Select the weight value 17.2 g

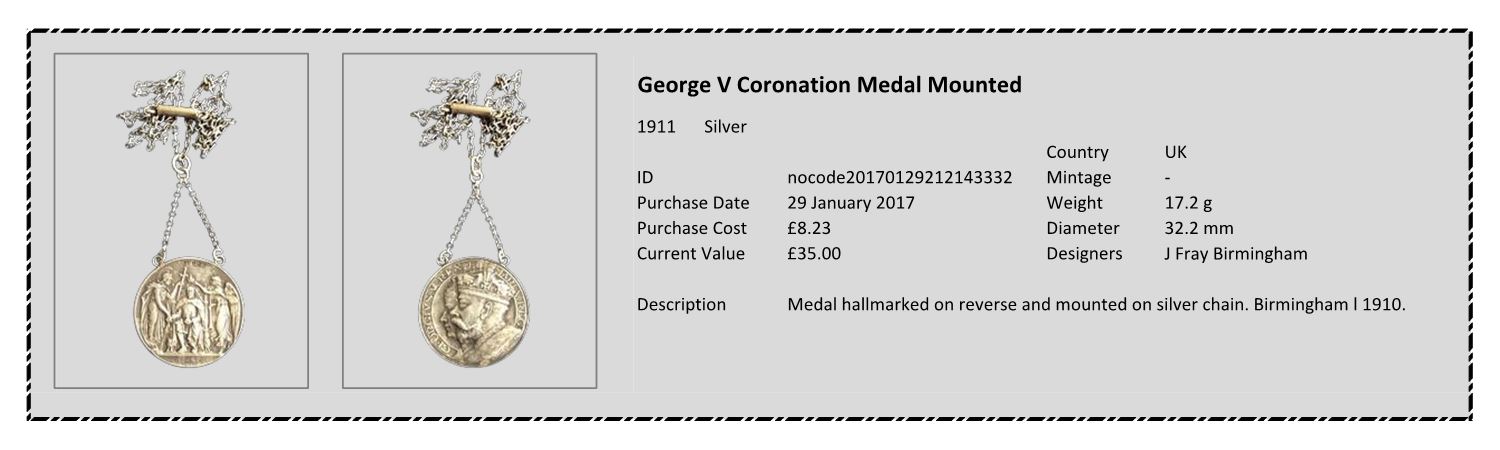pyautogui.click(x=1188, y=203)
